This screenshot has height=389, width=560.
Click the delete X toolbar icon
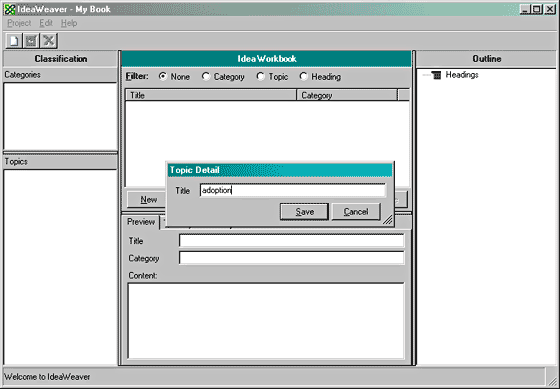pyautogui.click(x=49, y=40)
